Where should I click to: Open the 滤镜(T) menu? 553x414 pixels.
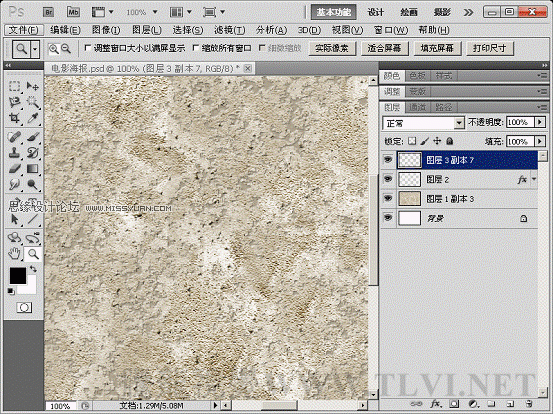pos(230,30)
